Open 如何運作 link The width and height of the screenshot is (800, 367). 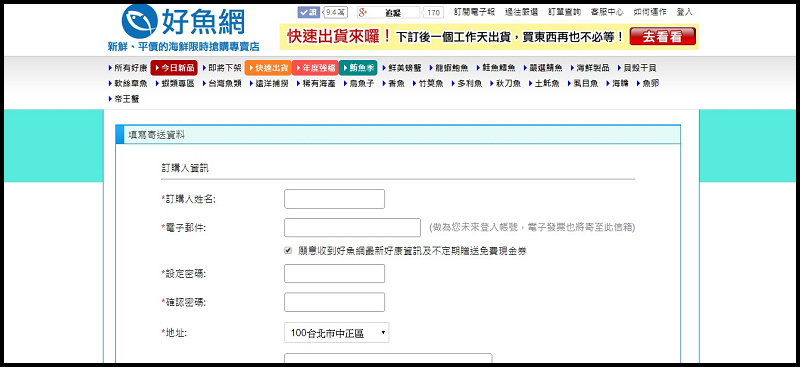[x=649, y=12]
